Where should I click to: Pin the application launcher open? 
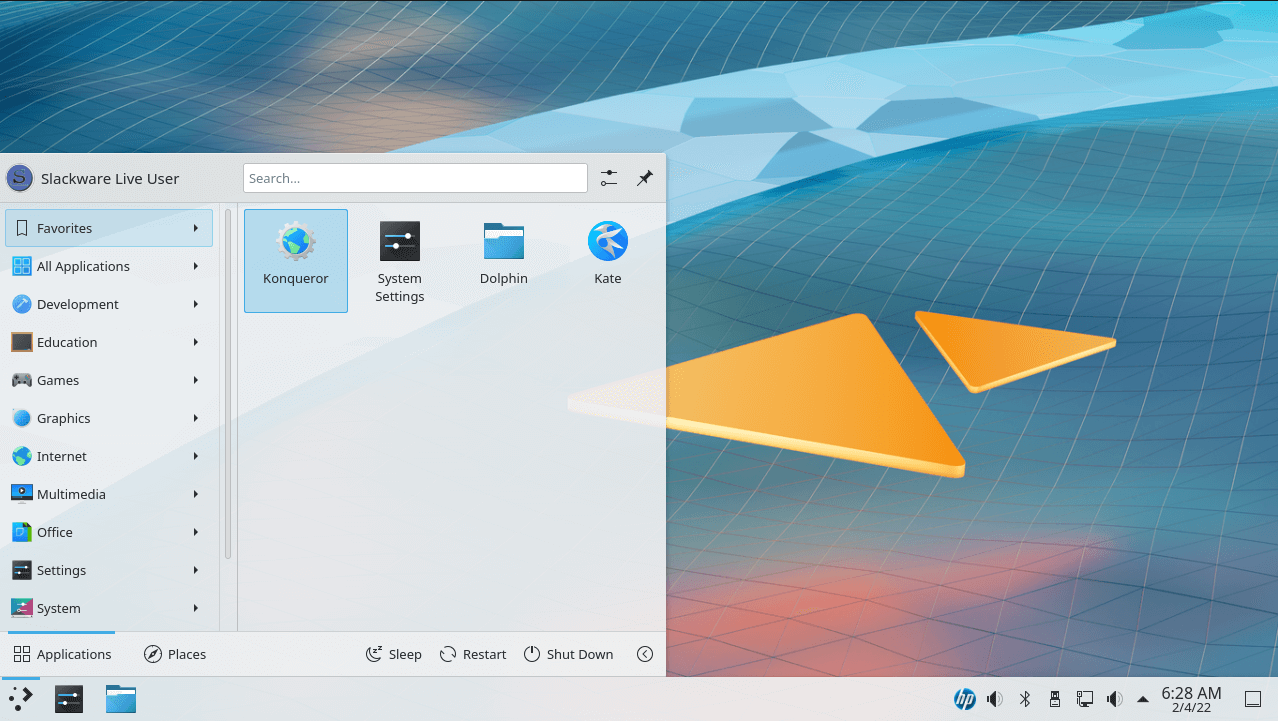(x=644, y=177)
